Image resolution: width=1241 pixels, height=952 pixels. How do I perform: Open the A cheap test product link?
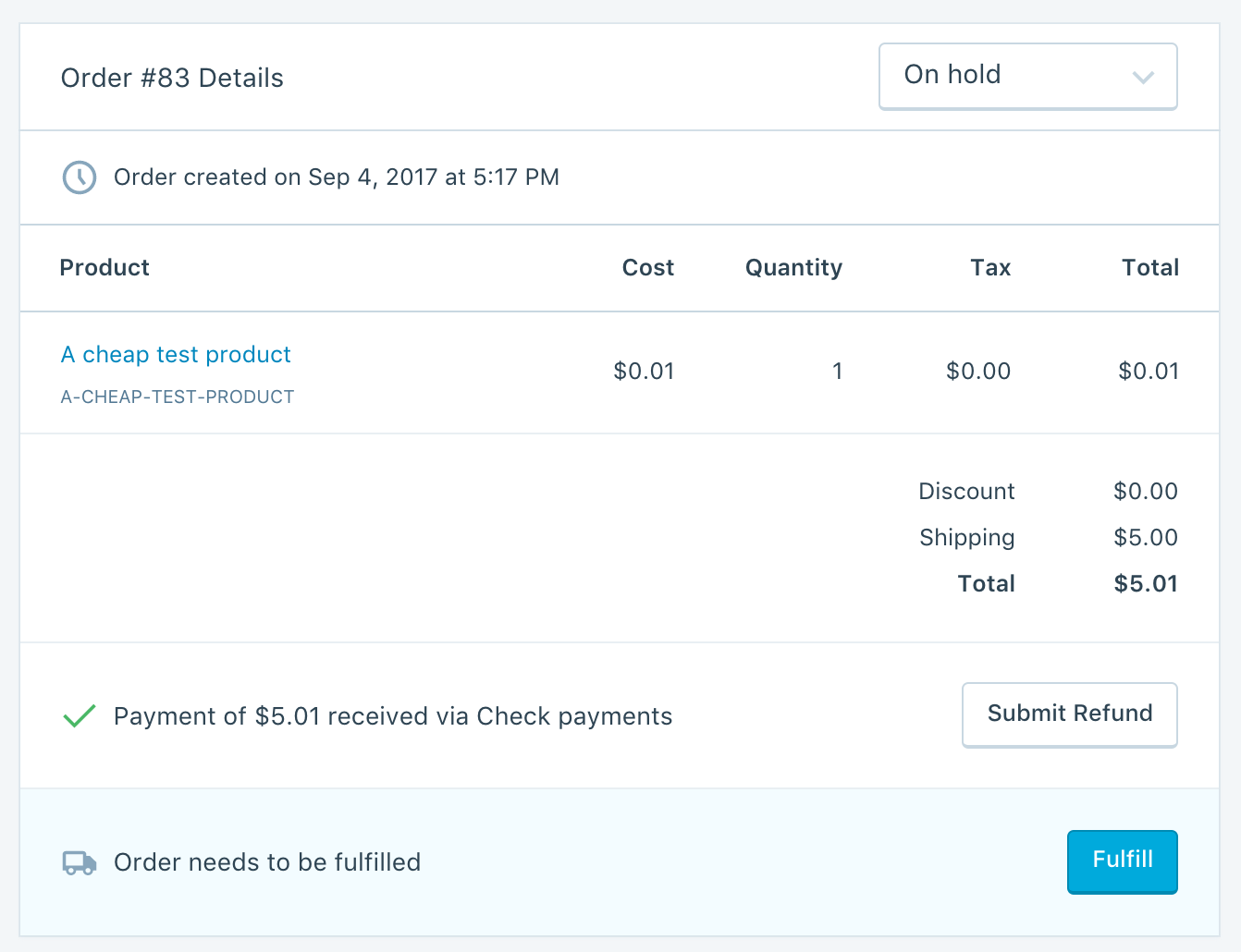pos(176,355)
